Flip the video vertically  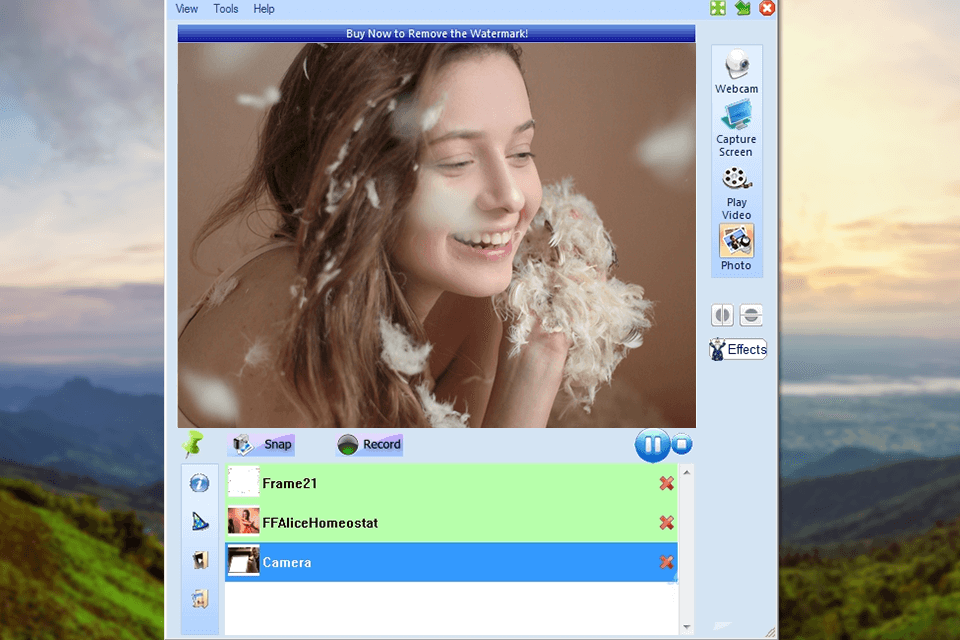click(x=751, y=315)
